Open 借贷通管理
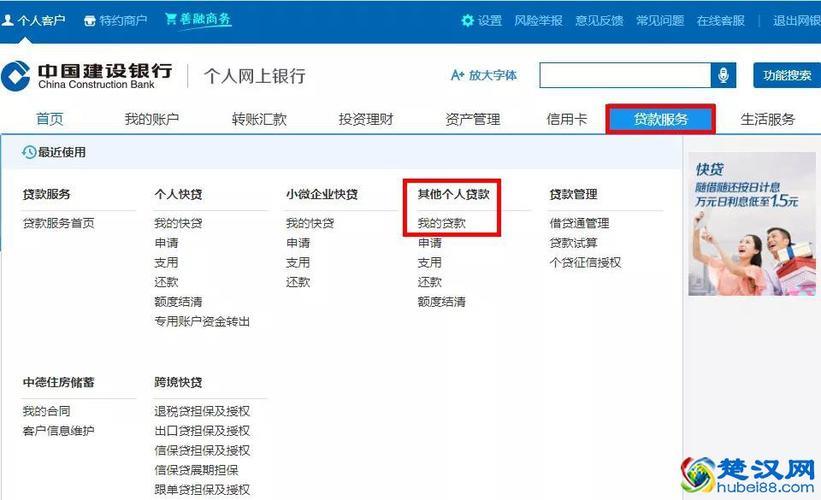 [x=579, y=223]
